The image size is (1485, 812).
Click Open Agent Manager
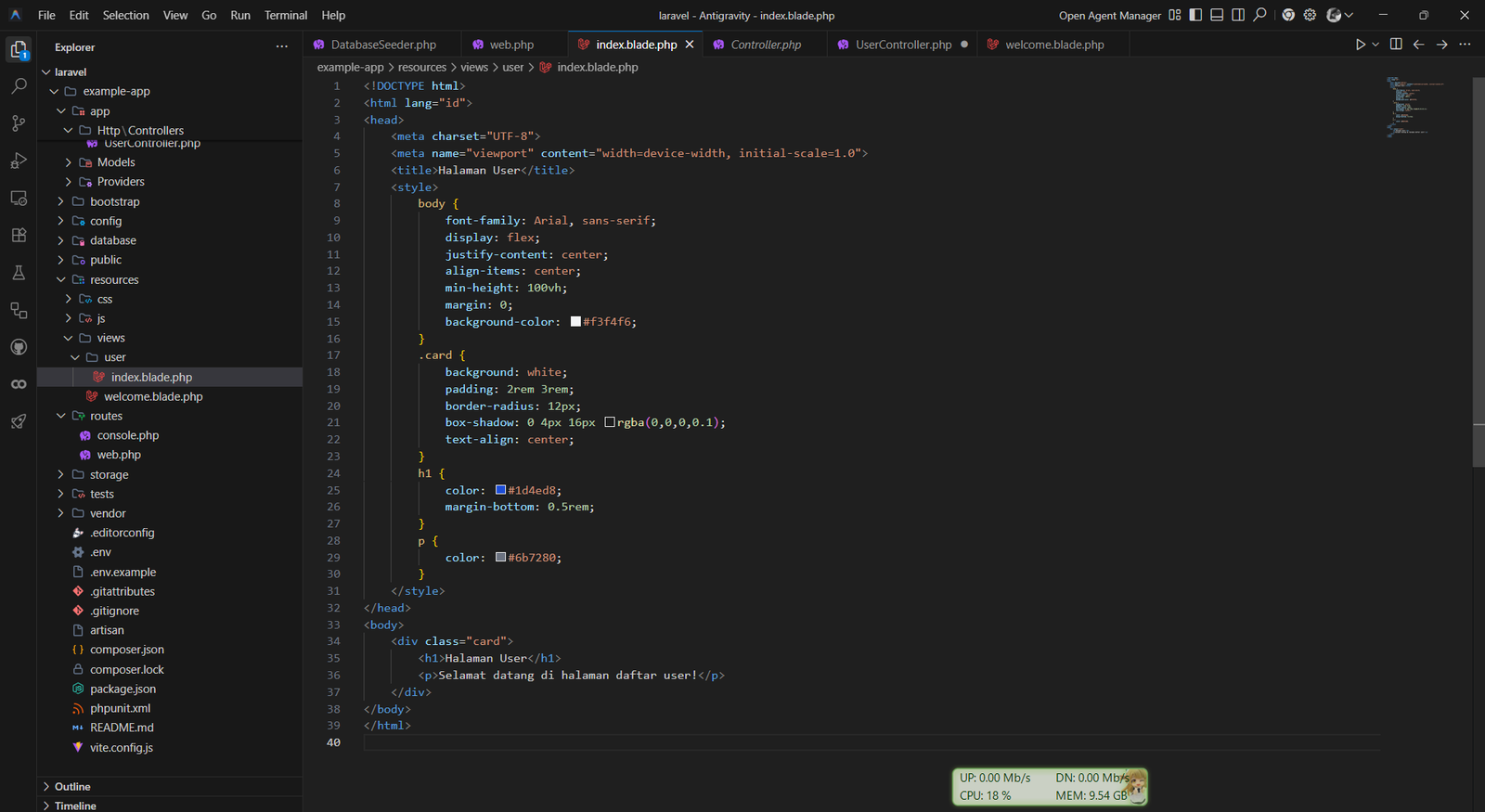point(1109,16)
